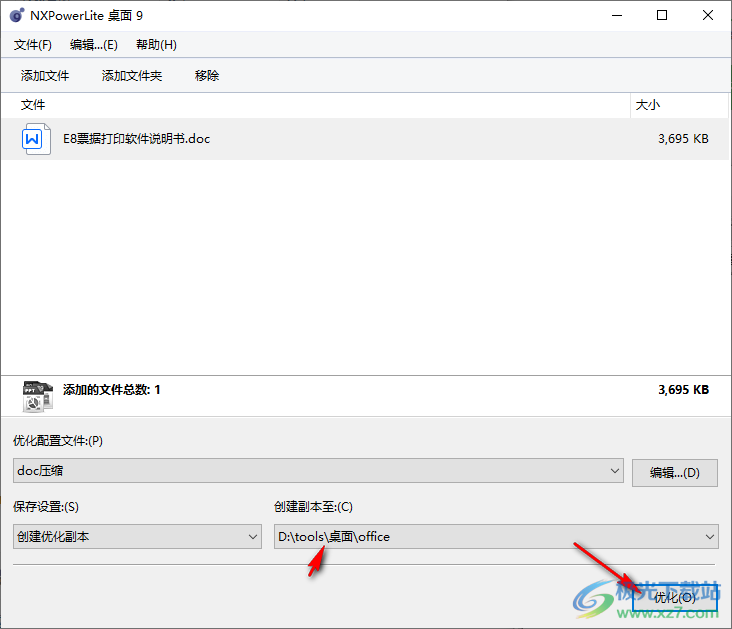Image resolution: width=732 pixels, height=629 pixels.
Task: Close the NXPowerLite window
Action: [708, 15]
